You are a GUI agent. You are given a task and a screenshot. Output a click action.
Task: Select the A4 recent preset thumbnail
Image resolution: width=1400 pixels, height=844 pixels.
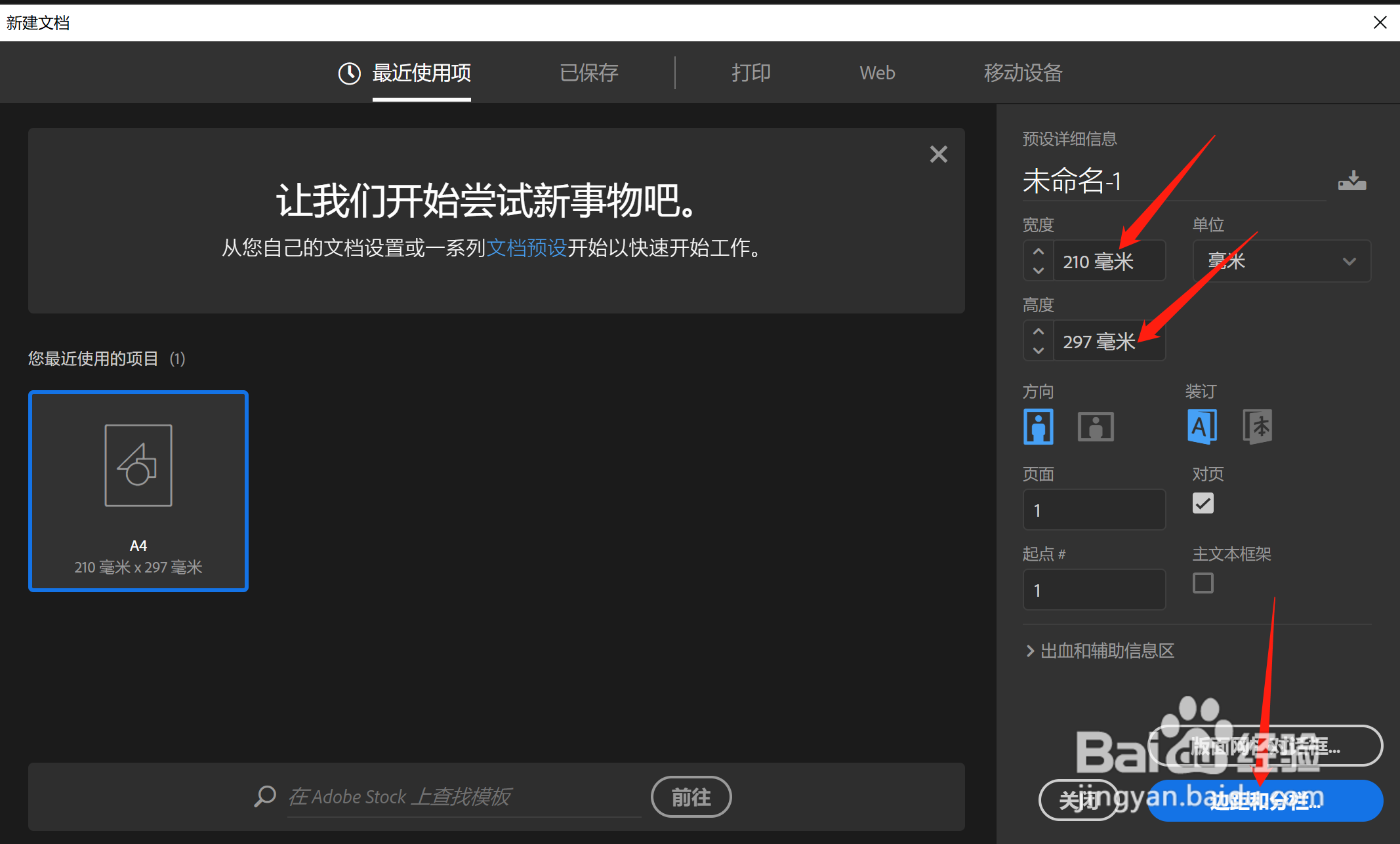click(x=138, y=491)
